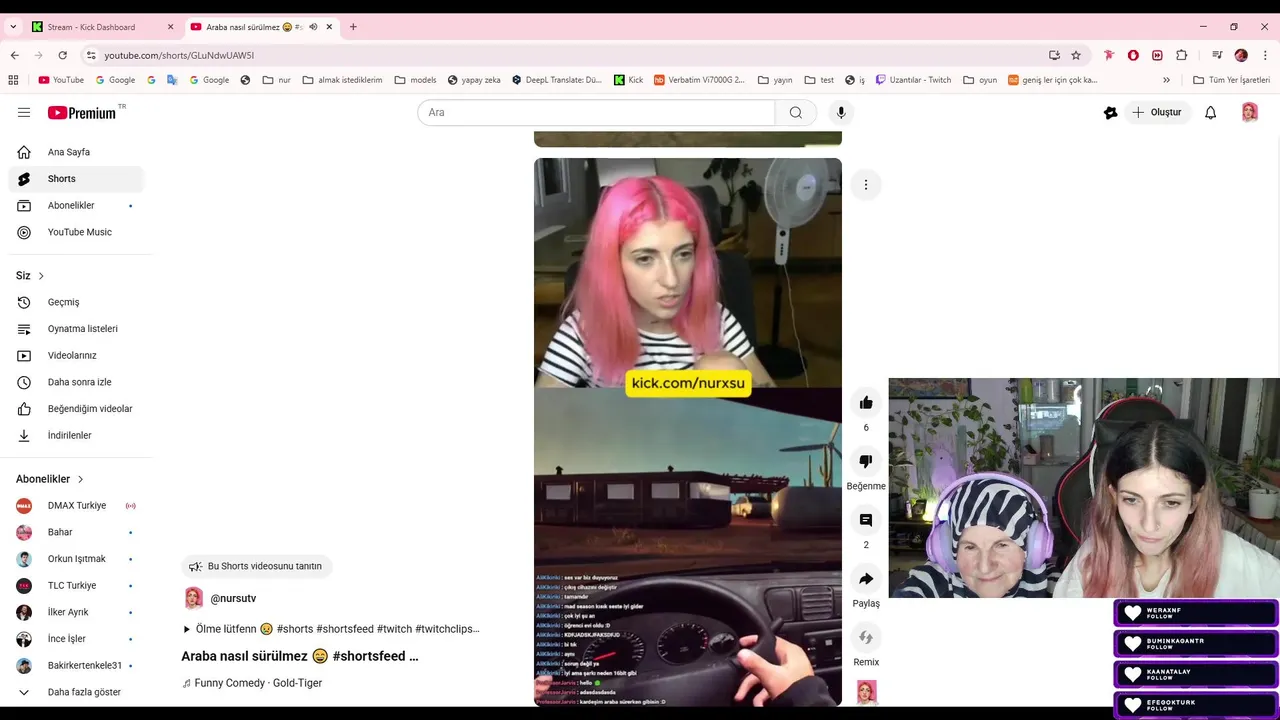Screen dimensions: 1280x720
Task: Open TLC Turkiye channel
Action: tap(76, 586)
